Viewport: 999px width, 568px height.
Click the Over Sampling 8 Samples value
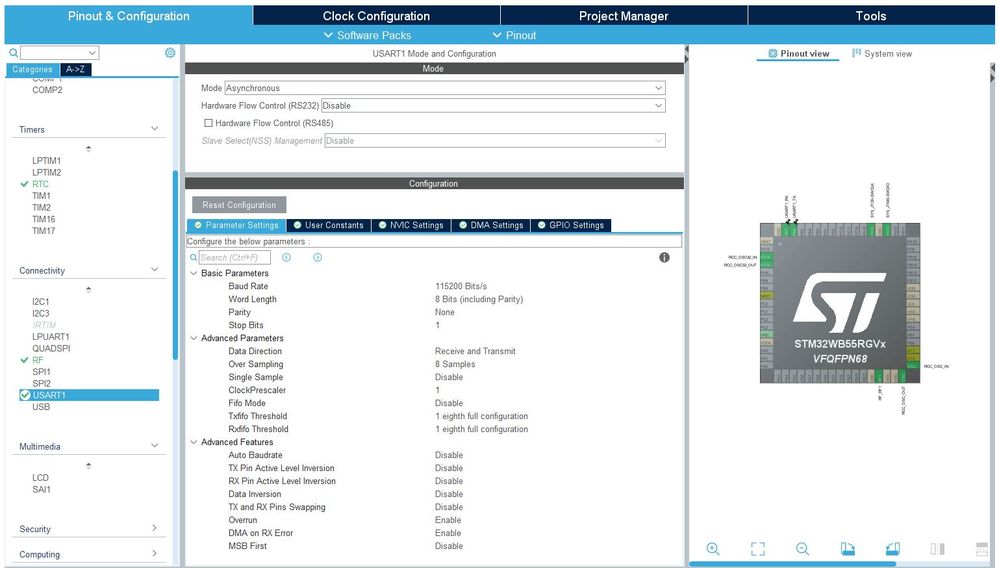pyautogui.click(x=455, y=364)
